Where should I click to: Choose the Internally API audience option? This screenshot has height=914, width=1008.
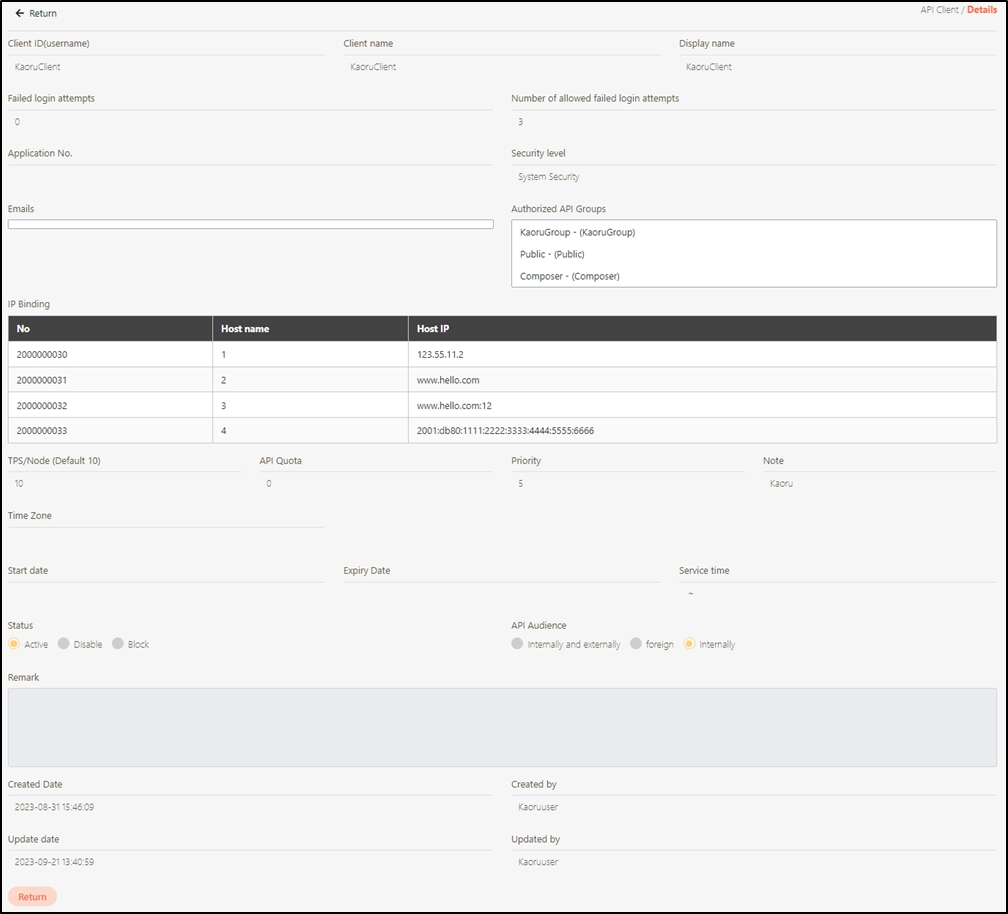[x=689, y=644]
